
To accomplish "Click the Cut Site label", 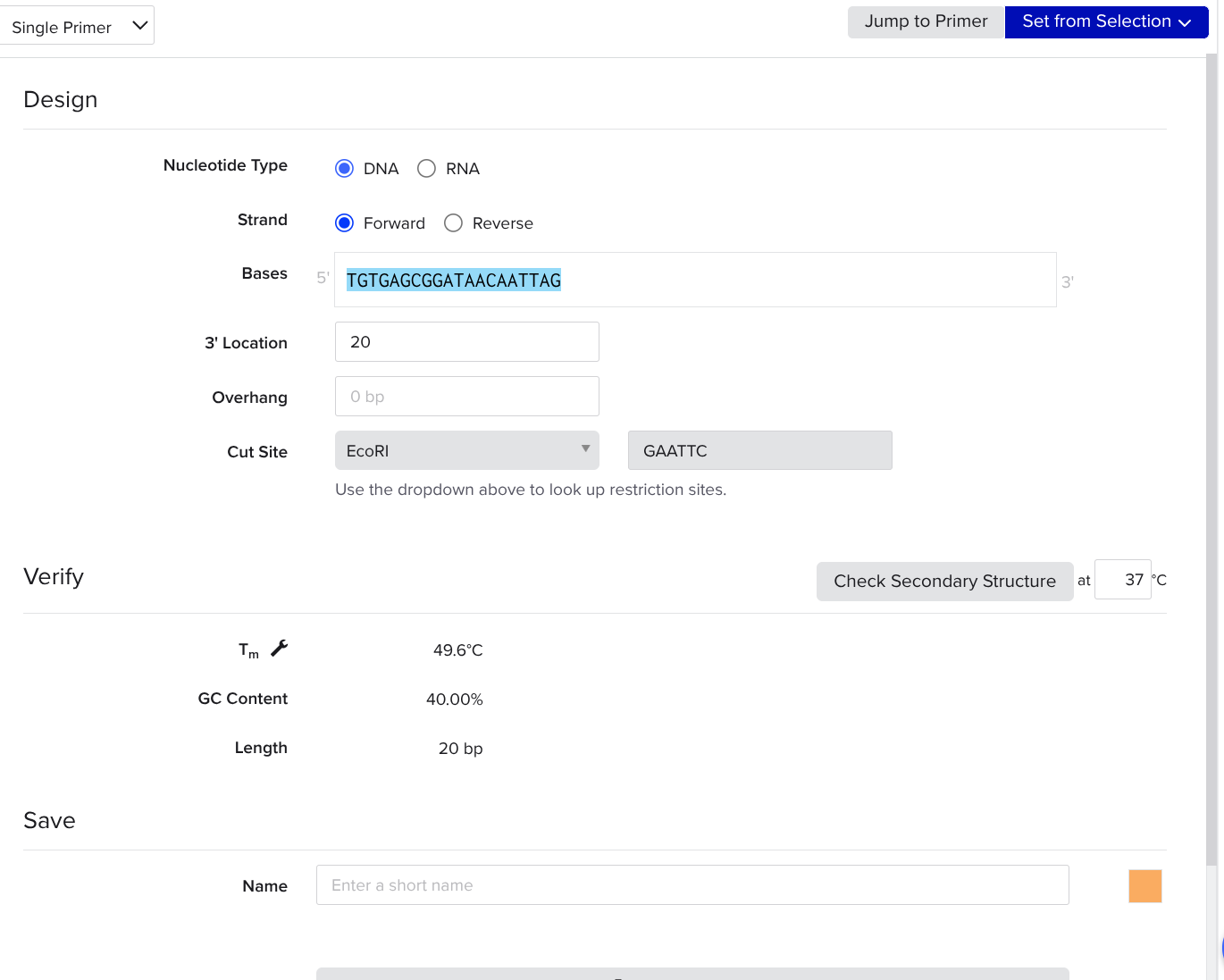I will pos(257,452).
